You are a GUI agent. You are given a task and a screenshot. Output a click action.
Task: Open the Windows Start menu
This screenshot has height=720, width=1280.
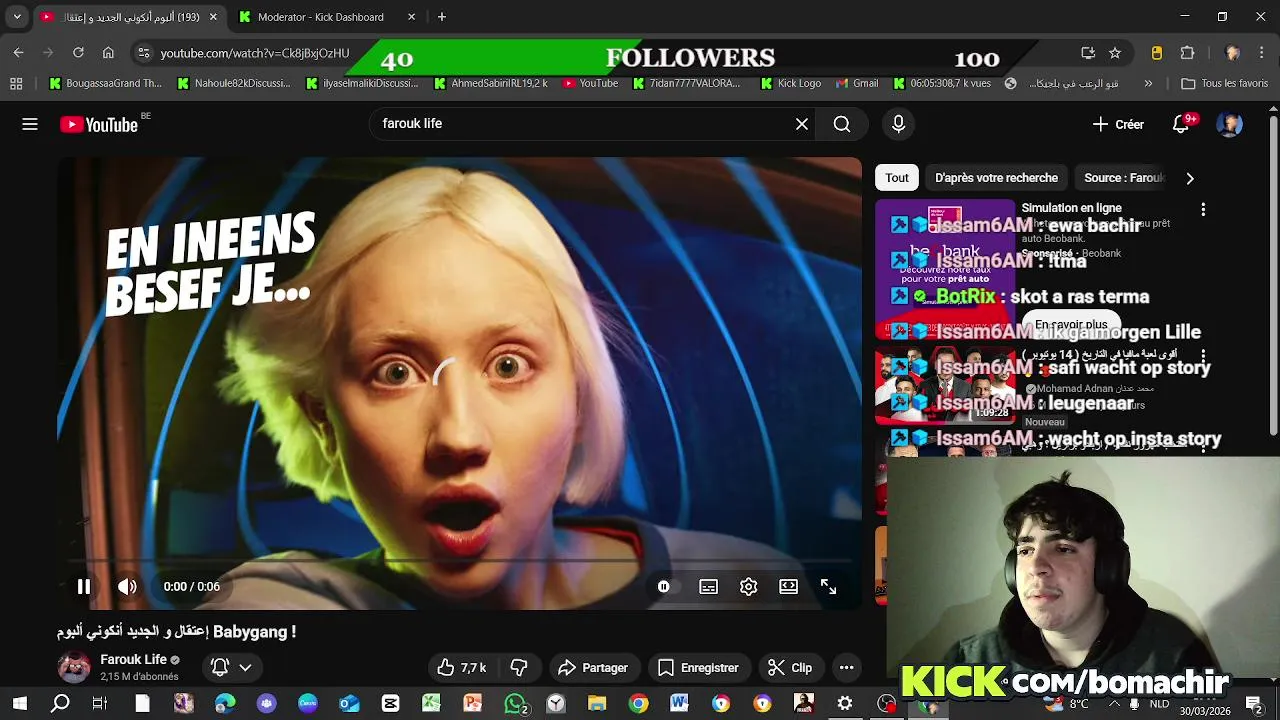click(19, 704)
